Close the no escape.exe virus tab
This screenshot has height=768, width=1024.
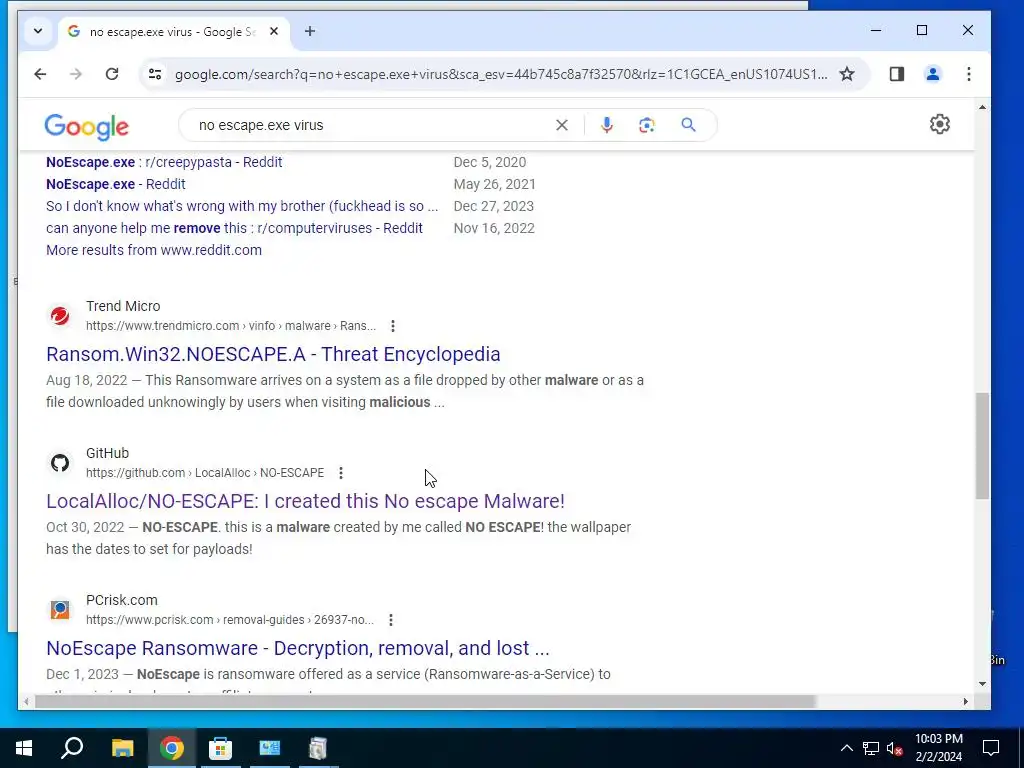[274, 31]
